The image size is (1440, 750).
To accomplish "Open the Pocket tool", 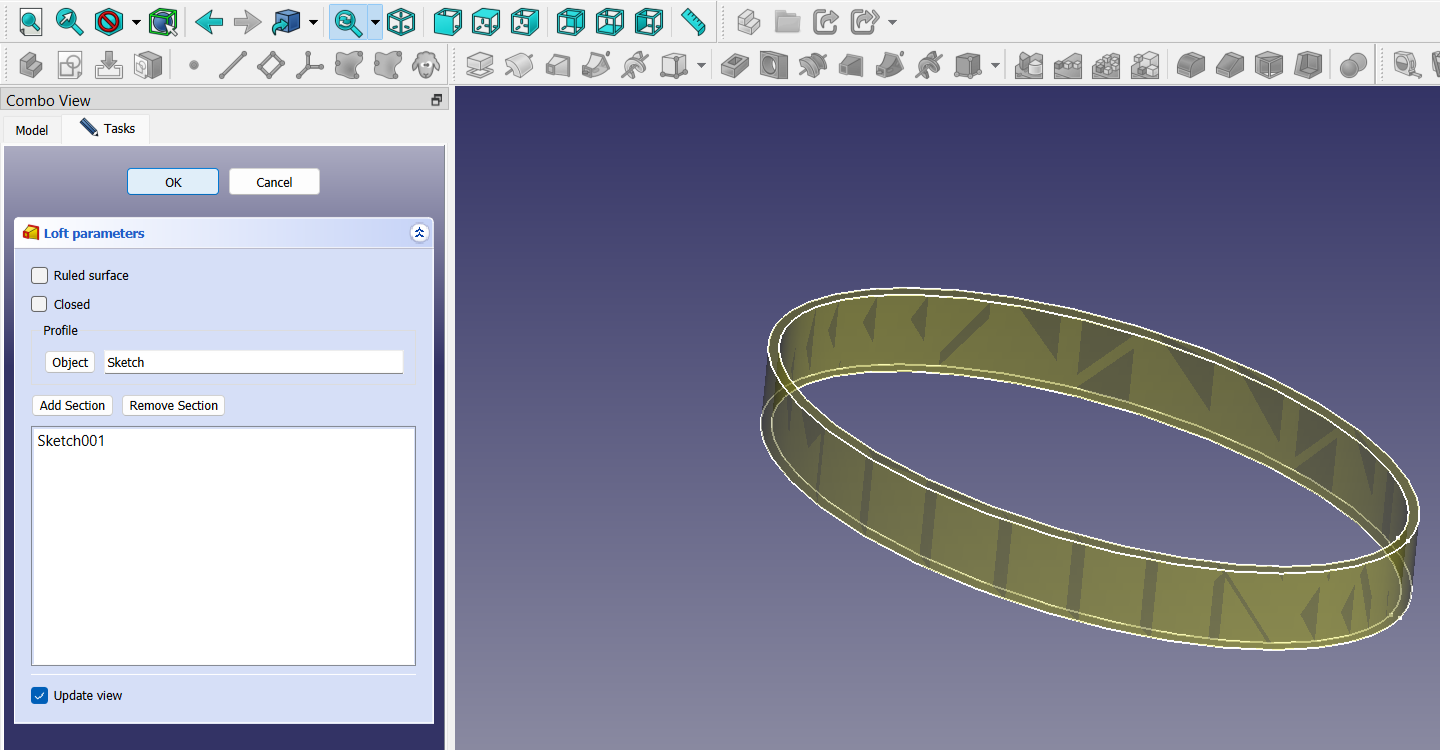I will tap(733, 64).
